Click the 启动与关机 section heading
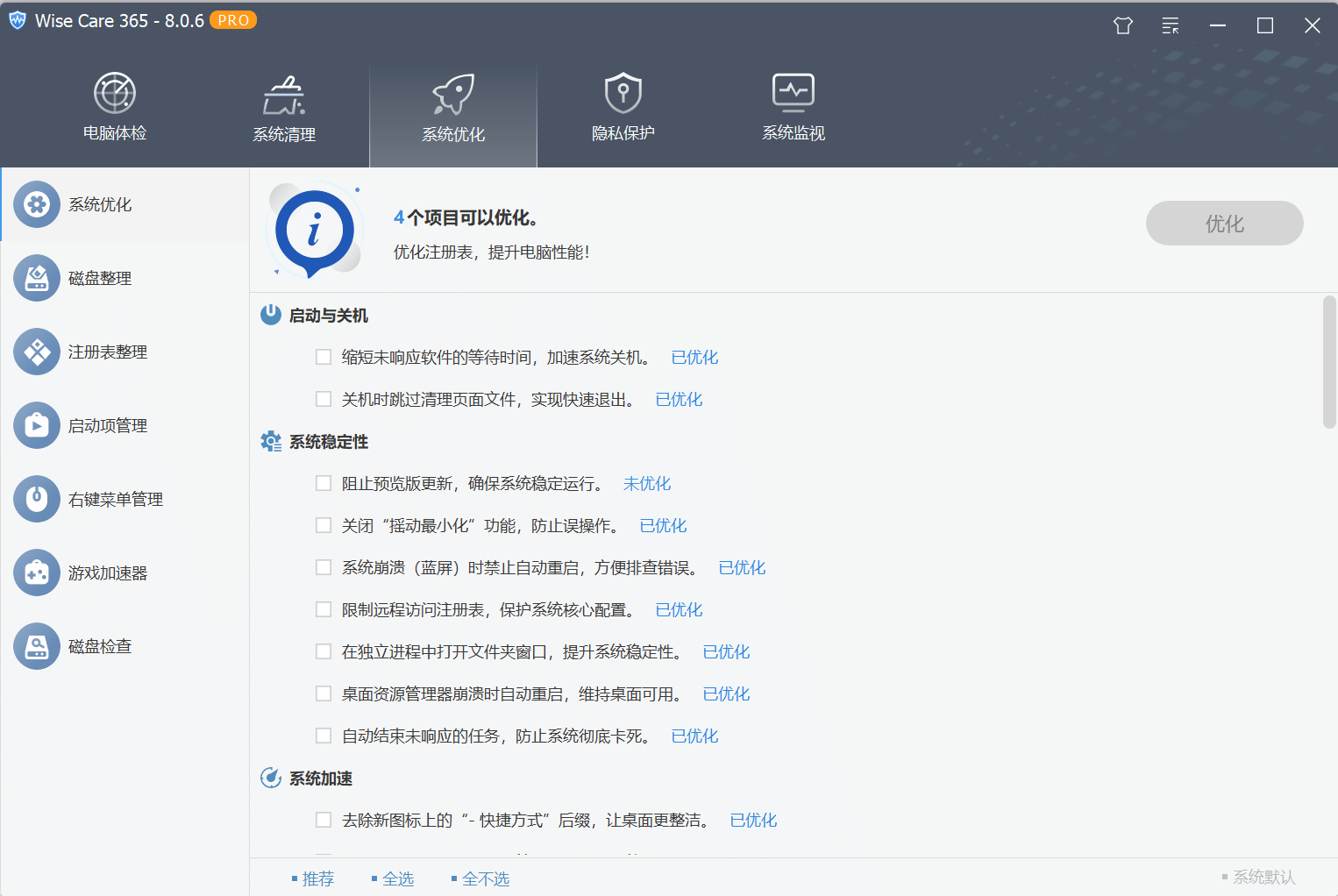 pyautogui.click(x=329, y=316)
